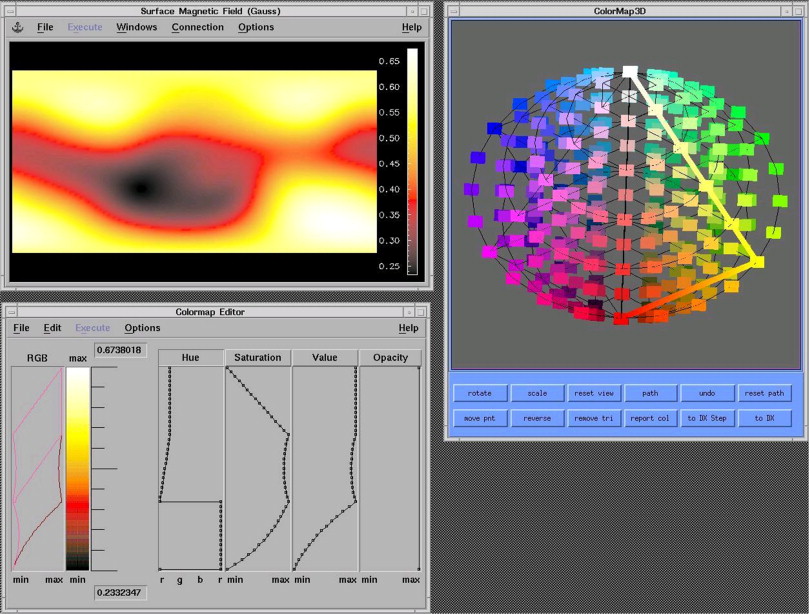Select the Hue column header
The width and height of the screenshot is (809, 614).
[190, 358]
